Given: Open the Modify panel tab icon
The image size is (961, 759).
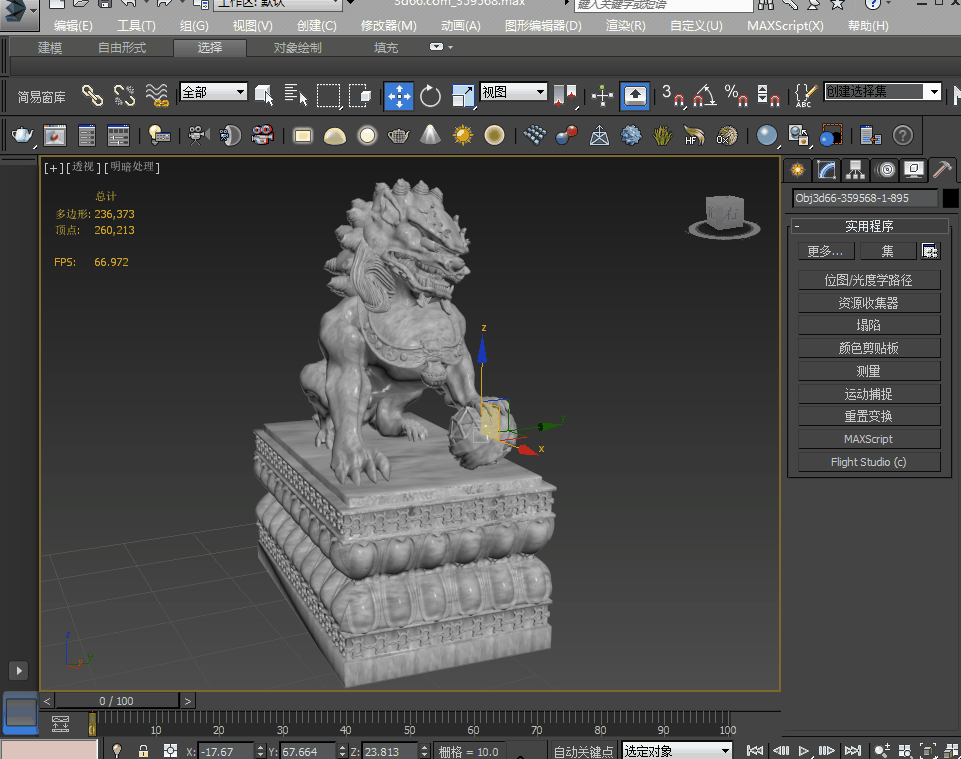Looking at the screenshot, I should [825, 169].
